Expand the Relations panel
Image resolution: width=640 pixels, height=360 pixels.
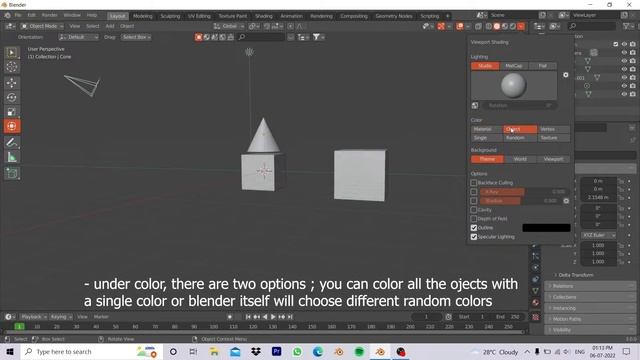click(591, 286)
